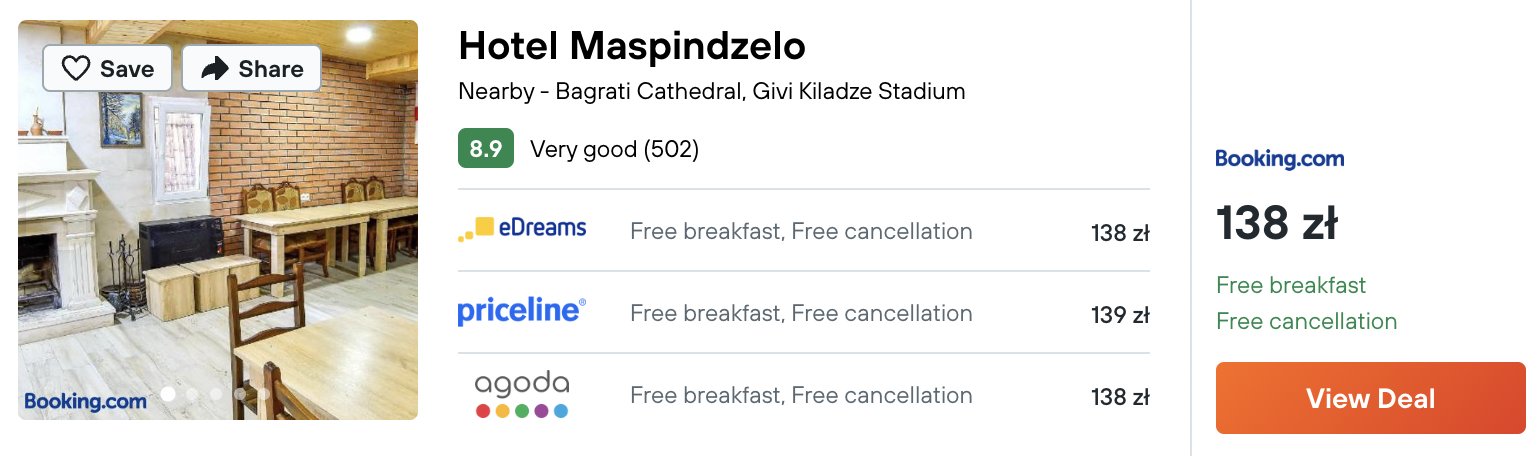Select the first photo carousel dot
The image size is (1540, 456).
coord(168,394)
